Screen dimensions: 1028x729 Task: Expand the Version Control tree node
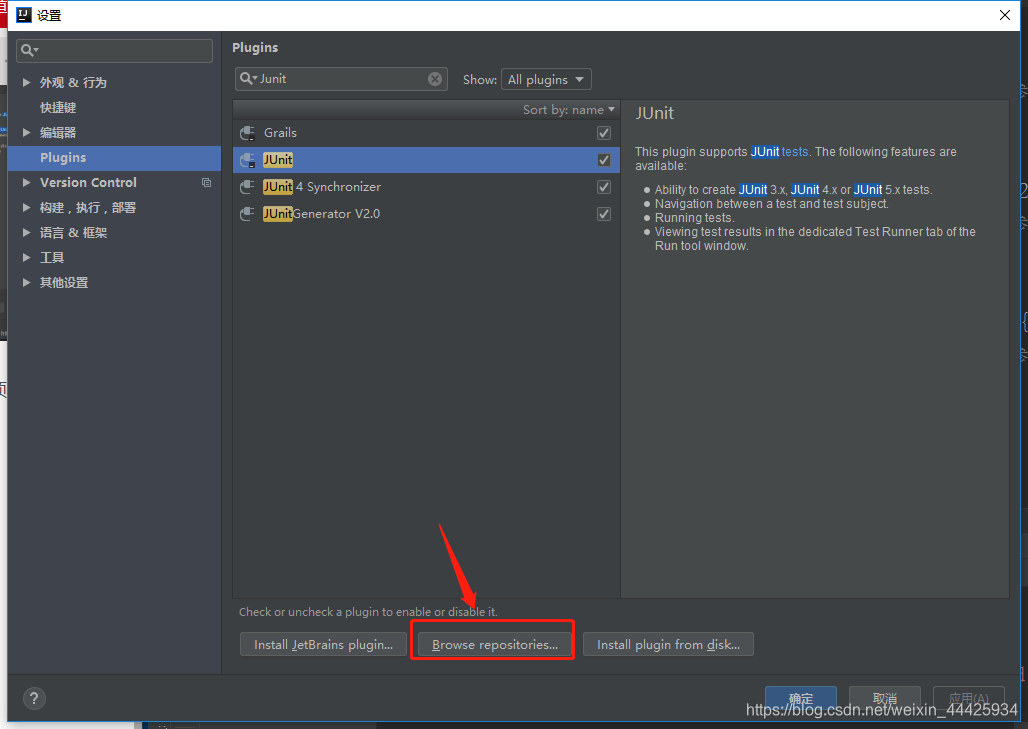(x=26, y=182)
